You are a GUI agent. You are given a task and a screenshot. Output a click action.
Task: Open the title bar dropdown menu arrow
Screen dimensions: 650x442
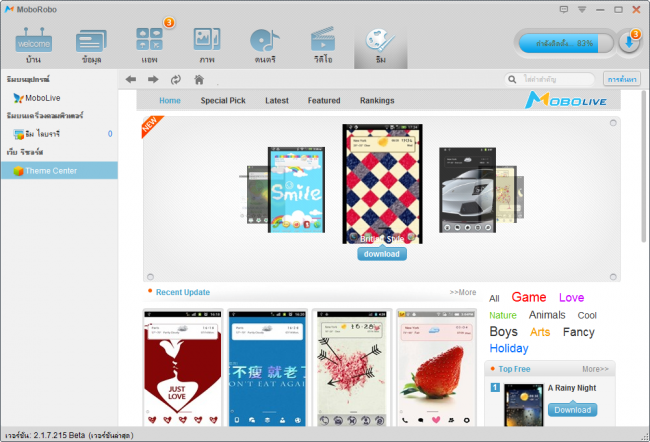coord(582,9)
